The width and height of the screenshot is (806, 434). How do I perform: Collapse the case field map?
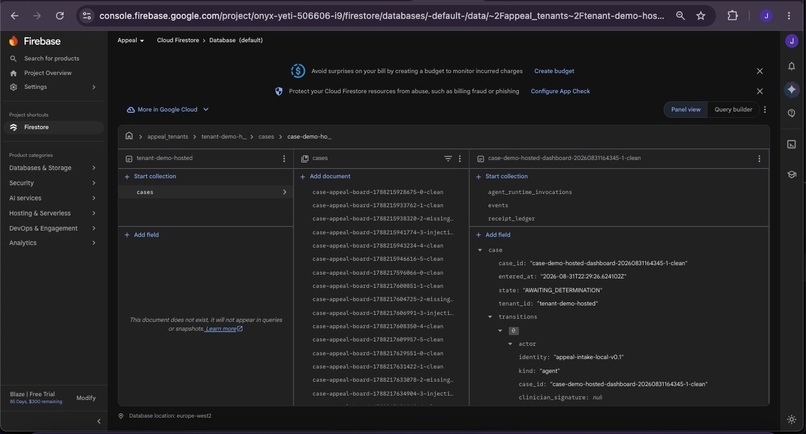(480, 250)
